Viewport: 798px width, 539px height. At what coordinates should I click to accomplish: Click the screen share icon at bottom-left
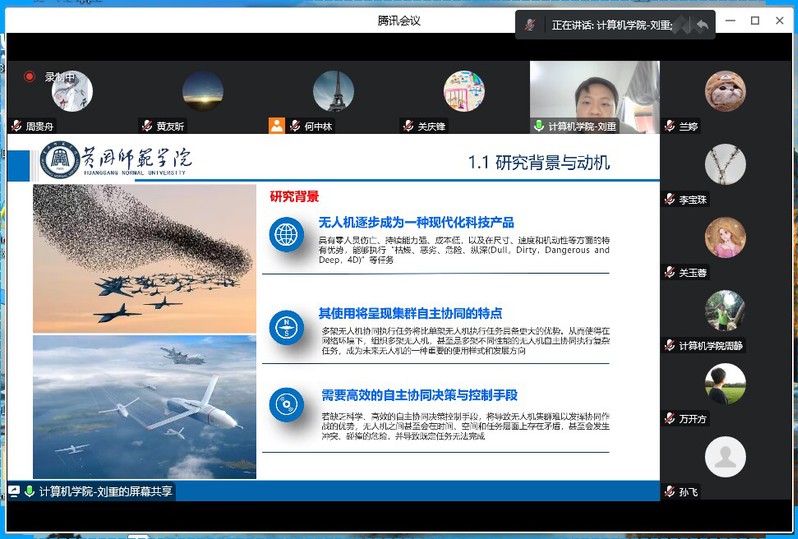15,491
